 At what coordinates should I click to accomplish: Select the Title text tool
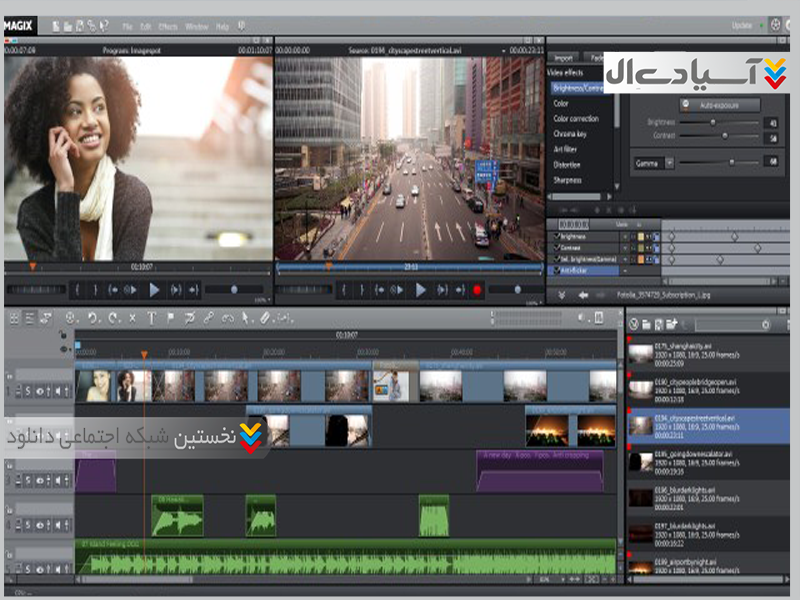152,318
